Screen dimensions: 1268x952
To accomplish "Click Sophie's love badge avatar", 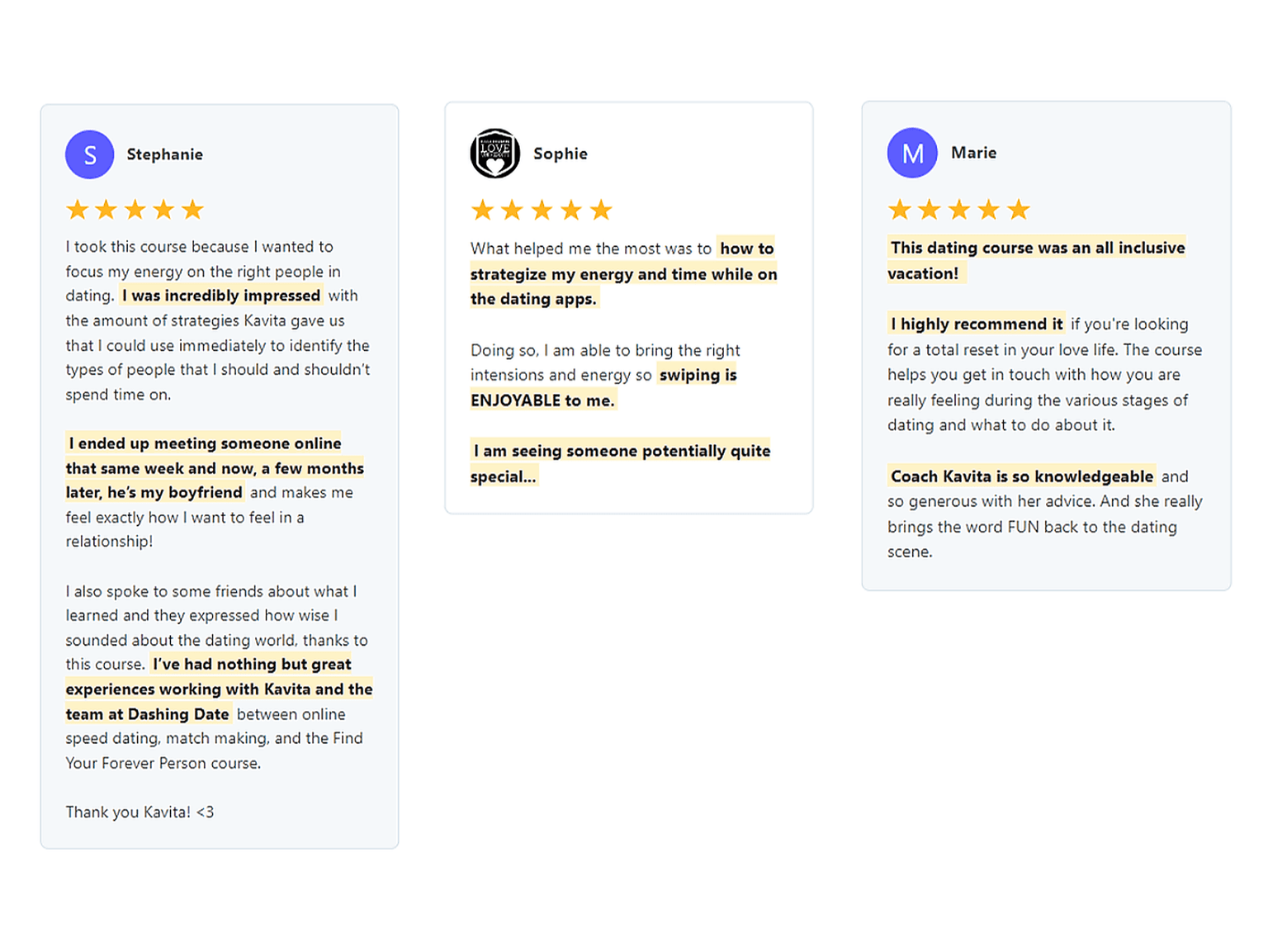I will [x=495, y=154].
